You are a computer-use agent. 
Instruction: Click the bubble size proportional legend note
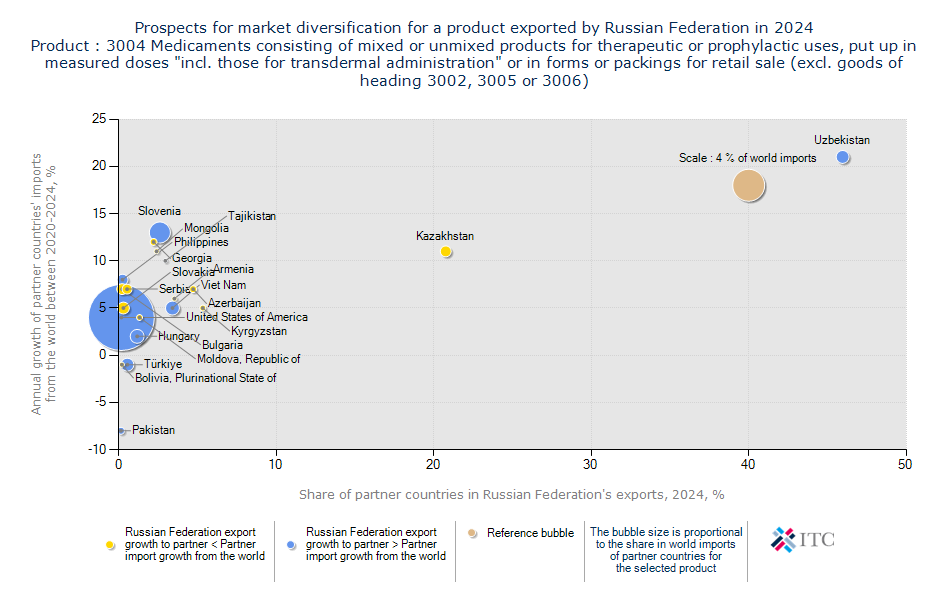[666, 550]
